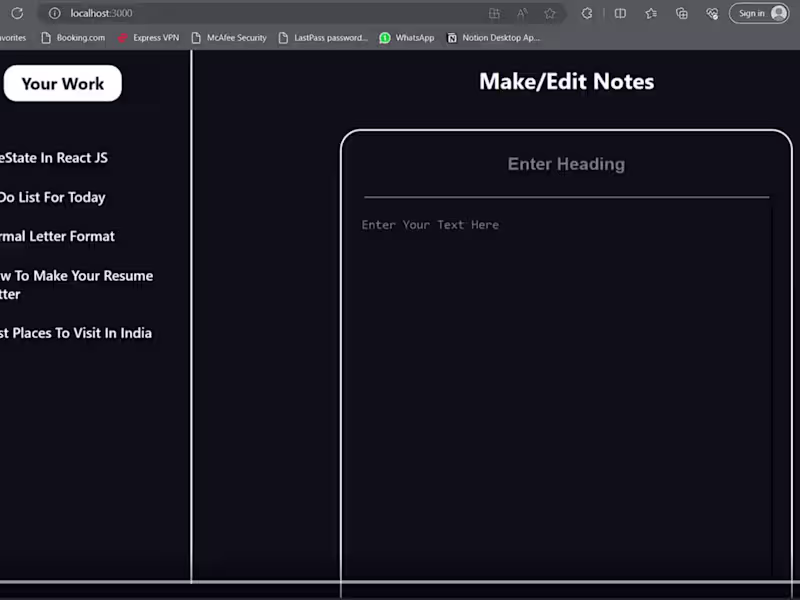Select the Letter Format note

(57, 236)
